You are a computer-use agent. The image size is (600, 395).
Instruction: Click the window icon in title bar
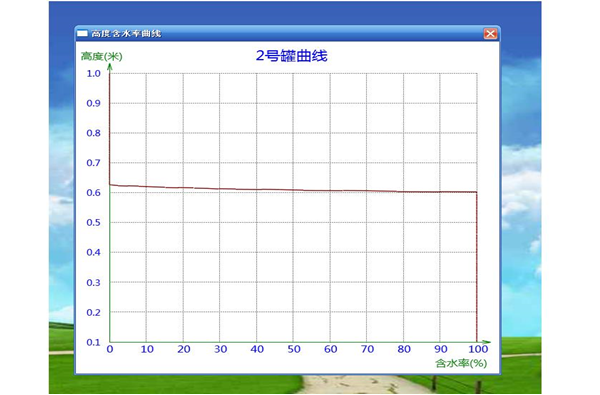(x=82, y=34)
